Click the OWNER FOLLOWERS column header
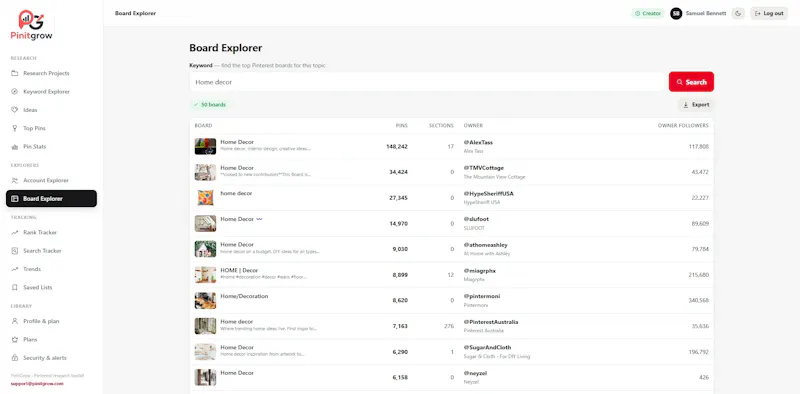Screen dimensions: 800x394 [683, 126]
